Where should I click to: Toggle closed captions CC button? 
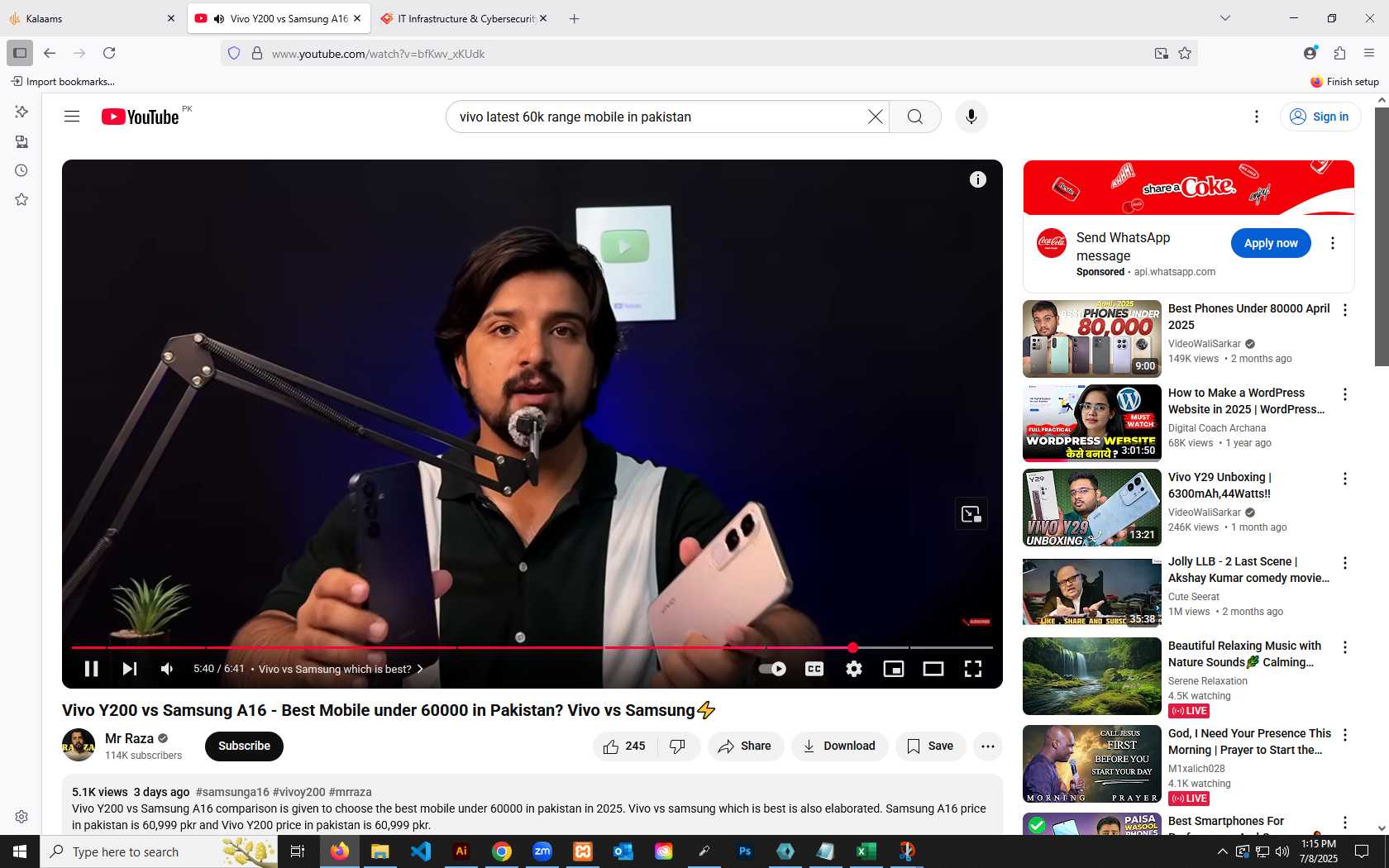[x=814, y=669]
